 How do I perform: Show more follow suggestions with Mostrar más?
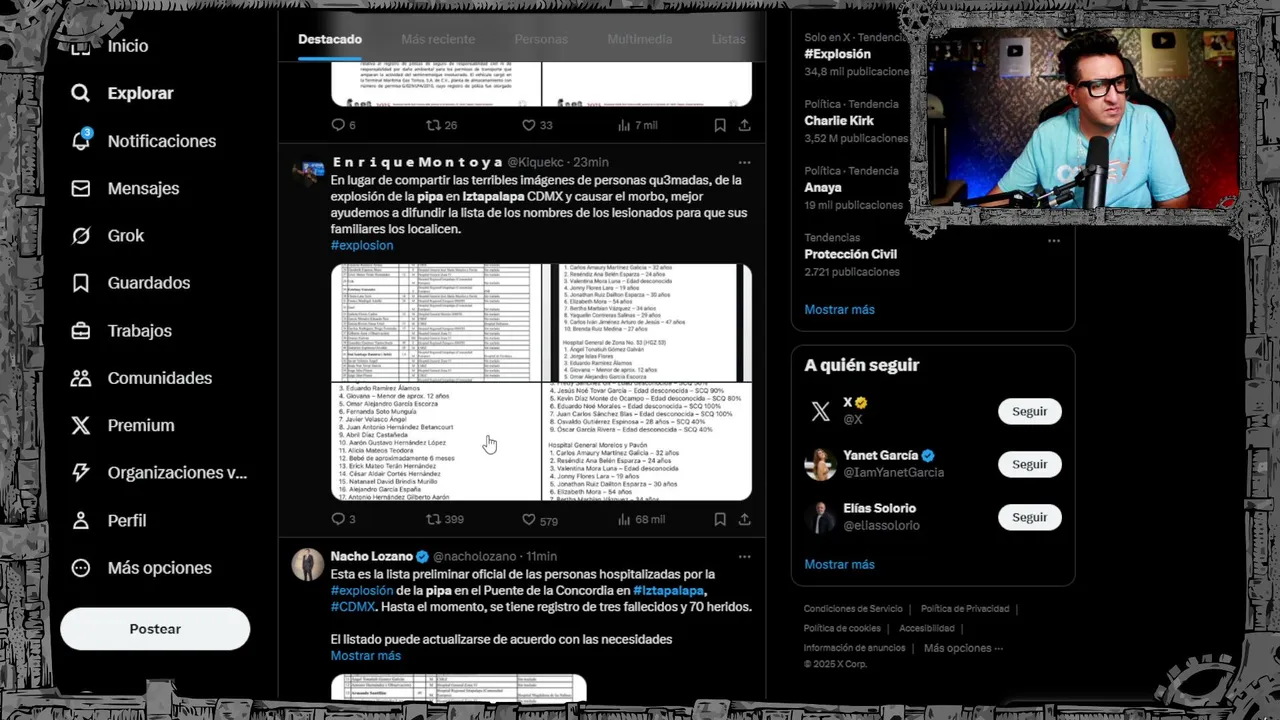pos(839,564)
